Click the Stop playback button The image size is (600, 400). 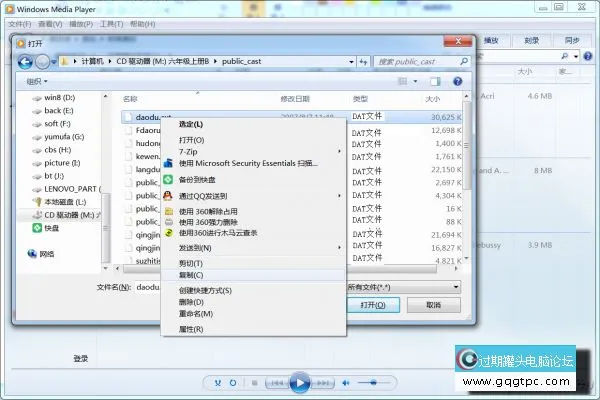tap(254, 382)
